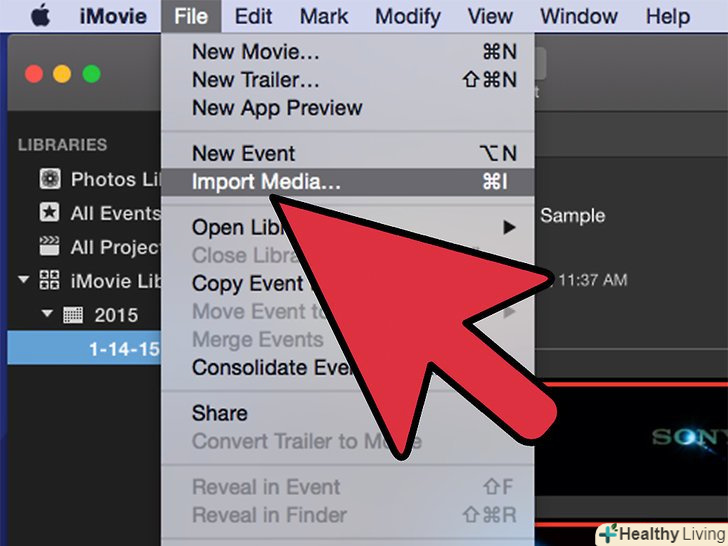
Task: Select the All Events star icon
Action: click(x=49, y=213)
